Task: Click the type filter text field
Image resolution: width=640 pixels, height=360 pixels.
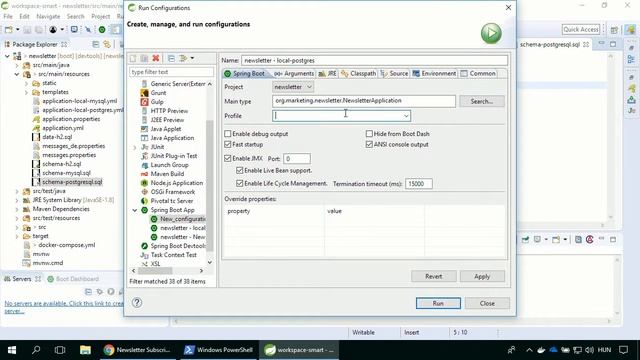Action: click(171, 72)
